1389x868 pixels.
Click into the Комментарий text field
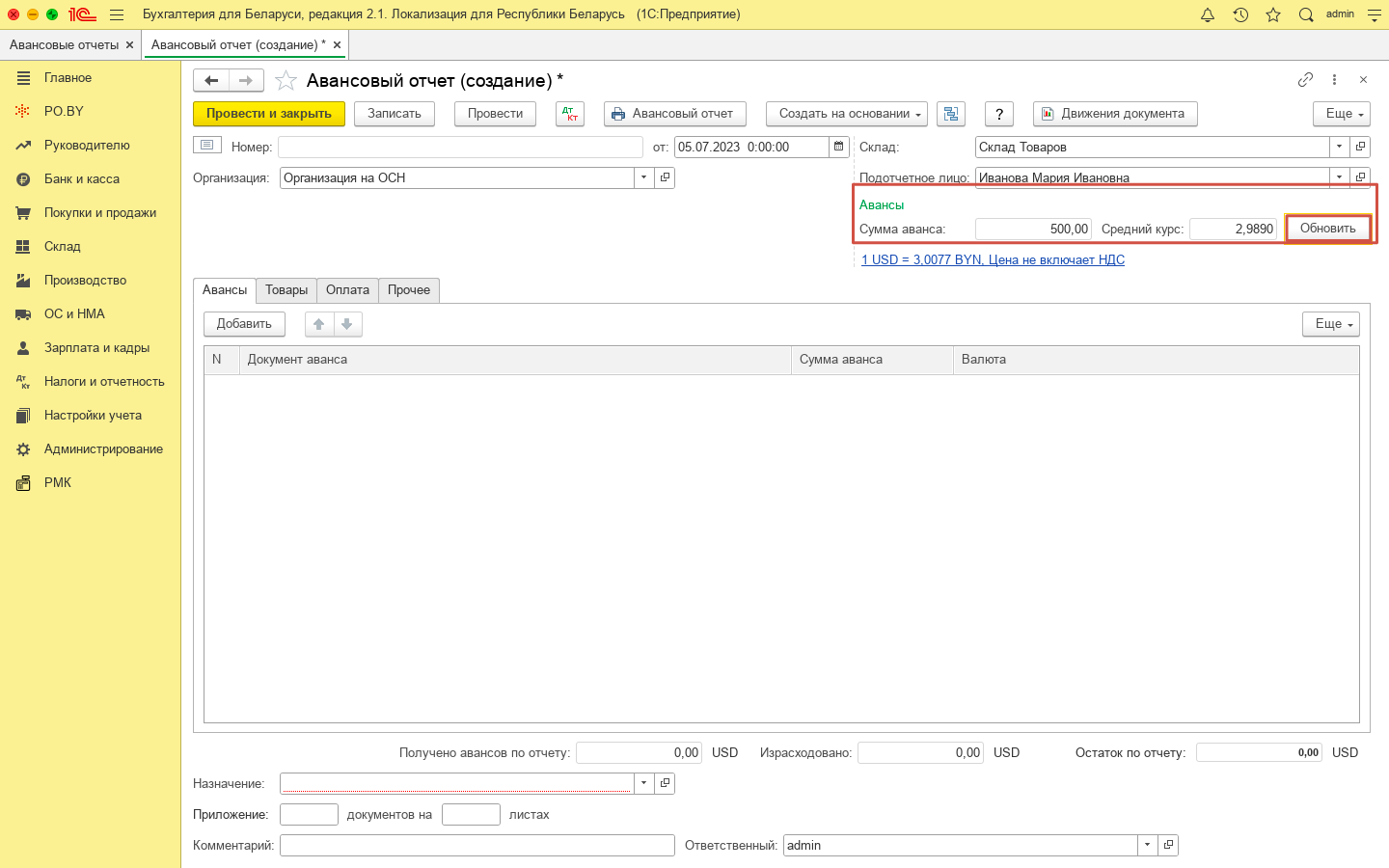pyautogui.click(x=477, y=845)
